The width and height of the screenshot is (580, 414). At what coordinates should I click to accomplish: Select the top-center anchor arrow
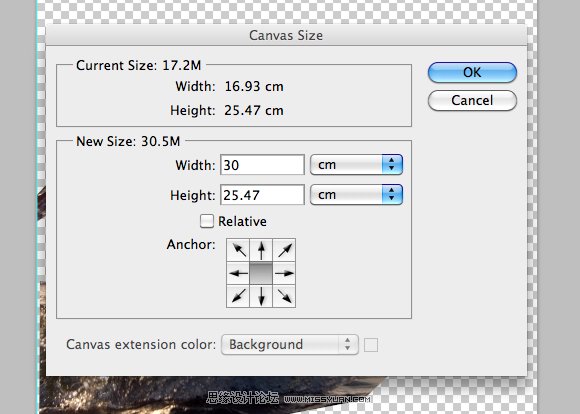pos(261,250)
